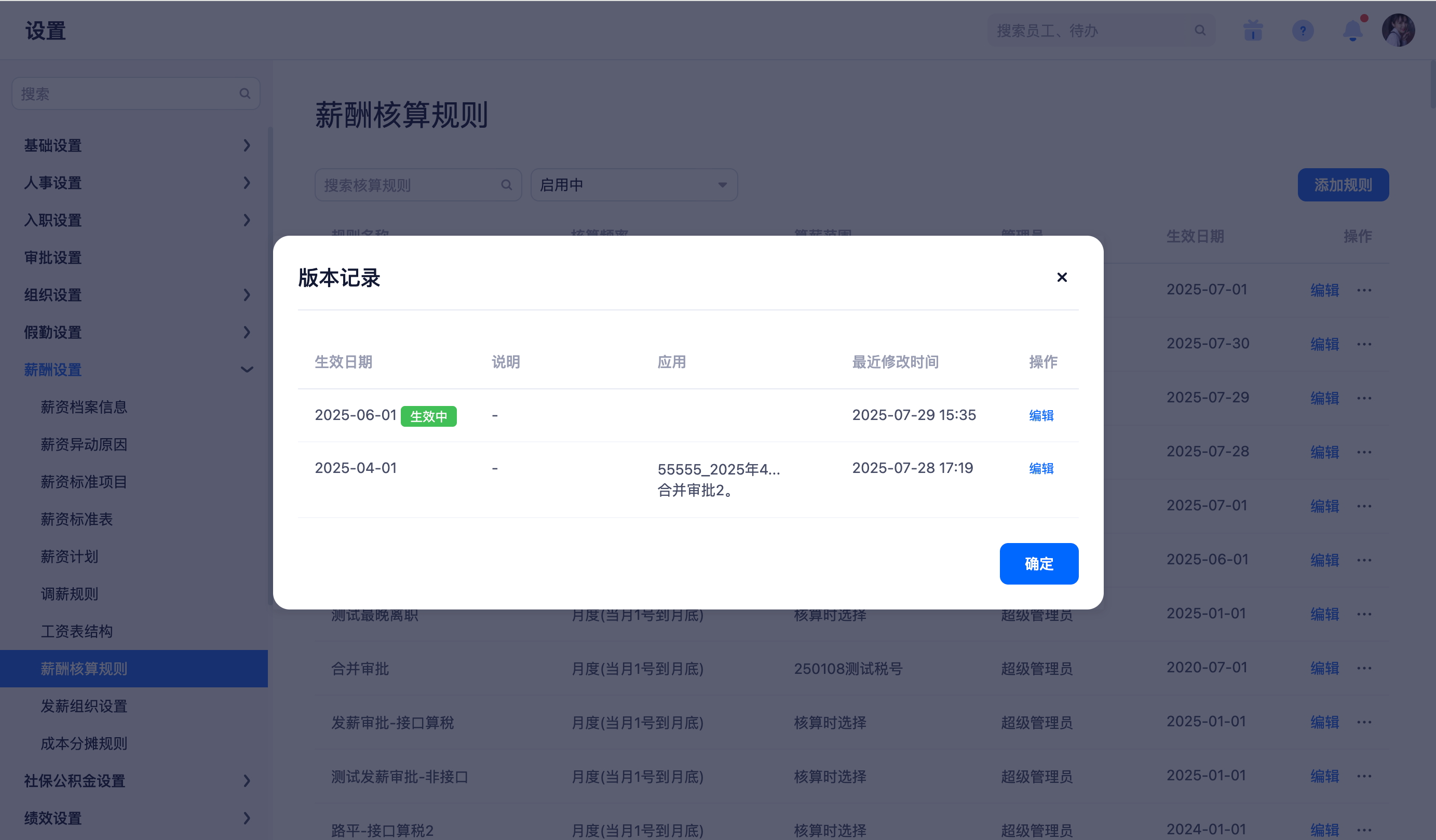Edit the rule effective 2025-07-30
Viewport: 1436px width, 840px height.
1324,344
